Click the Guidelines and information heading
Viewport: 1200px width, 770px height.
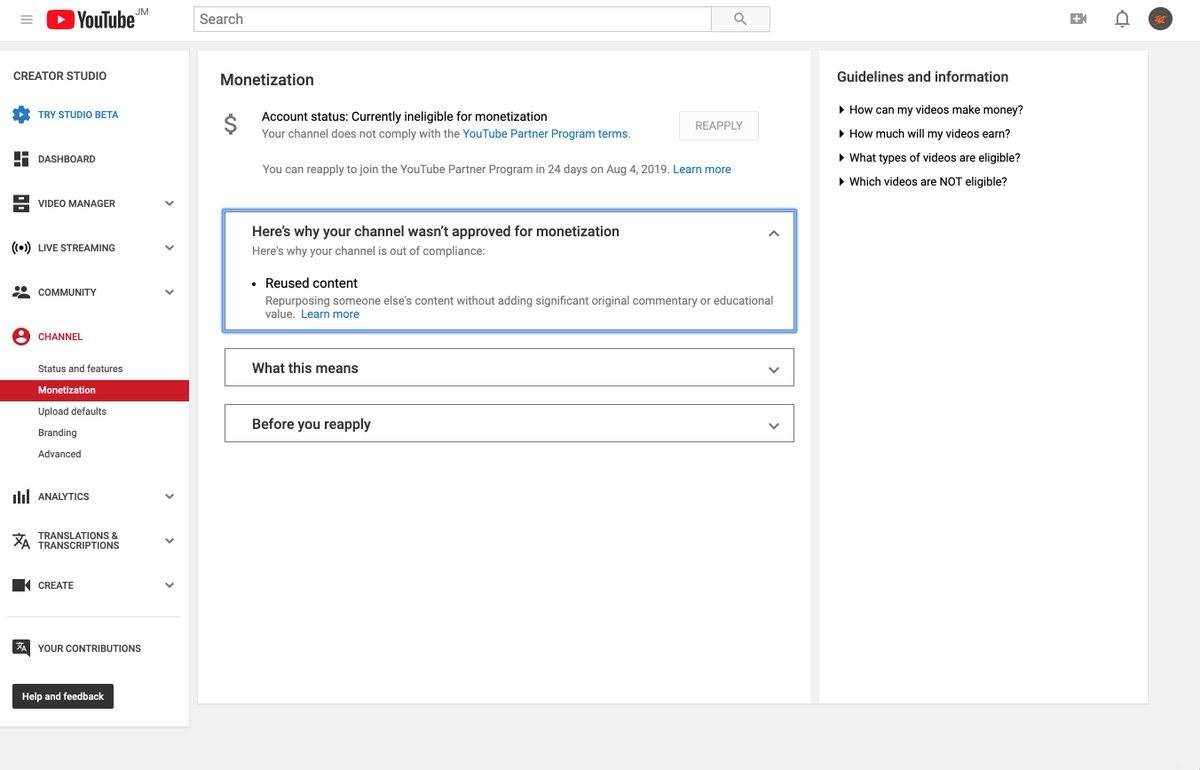coord(922,77)
